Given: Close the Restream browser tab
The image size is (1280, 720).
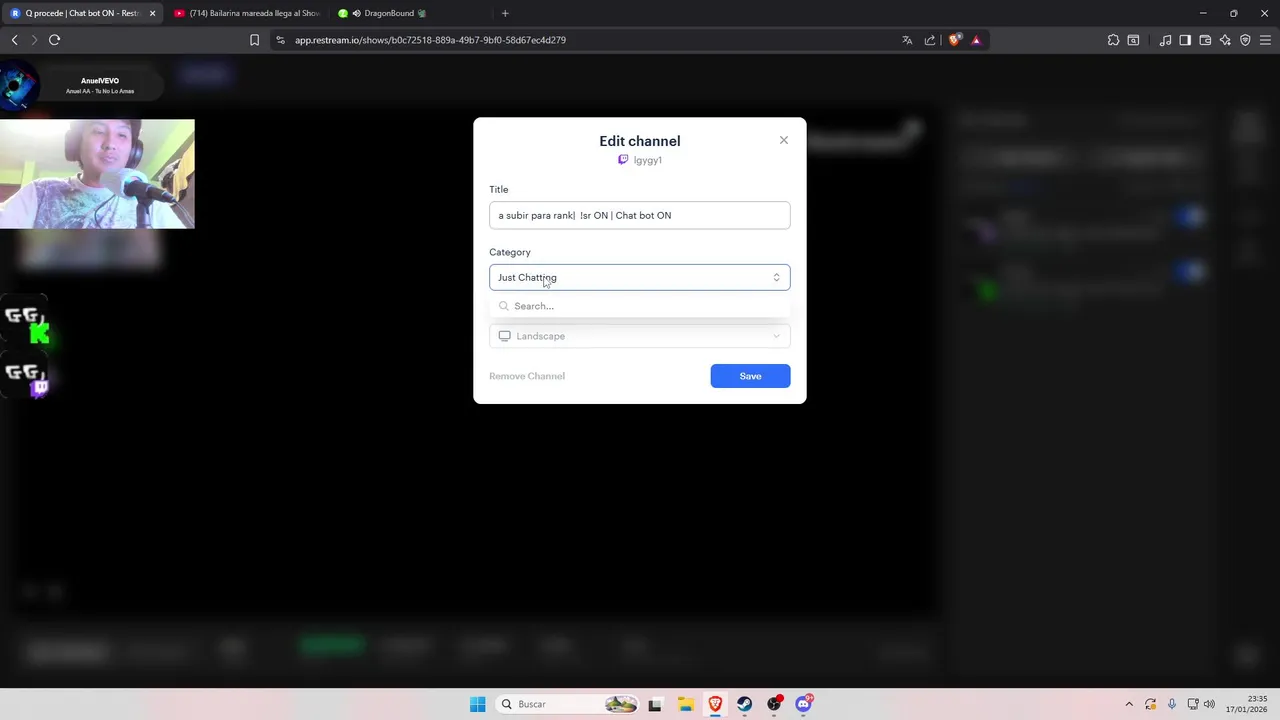Looking at the screenshot, I should coord(152,13).
